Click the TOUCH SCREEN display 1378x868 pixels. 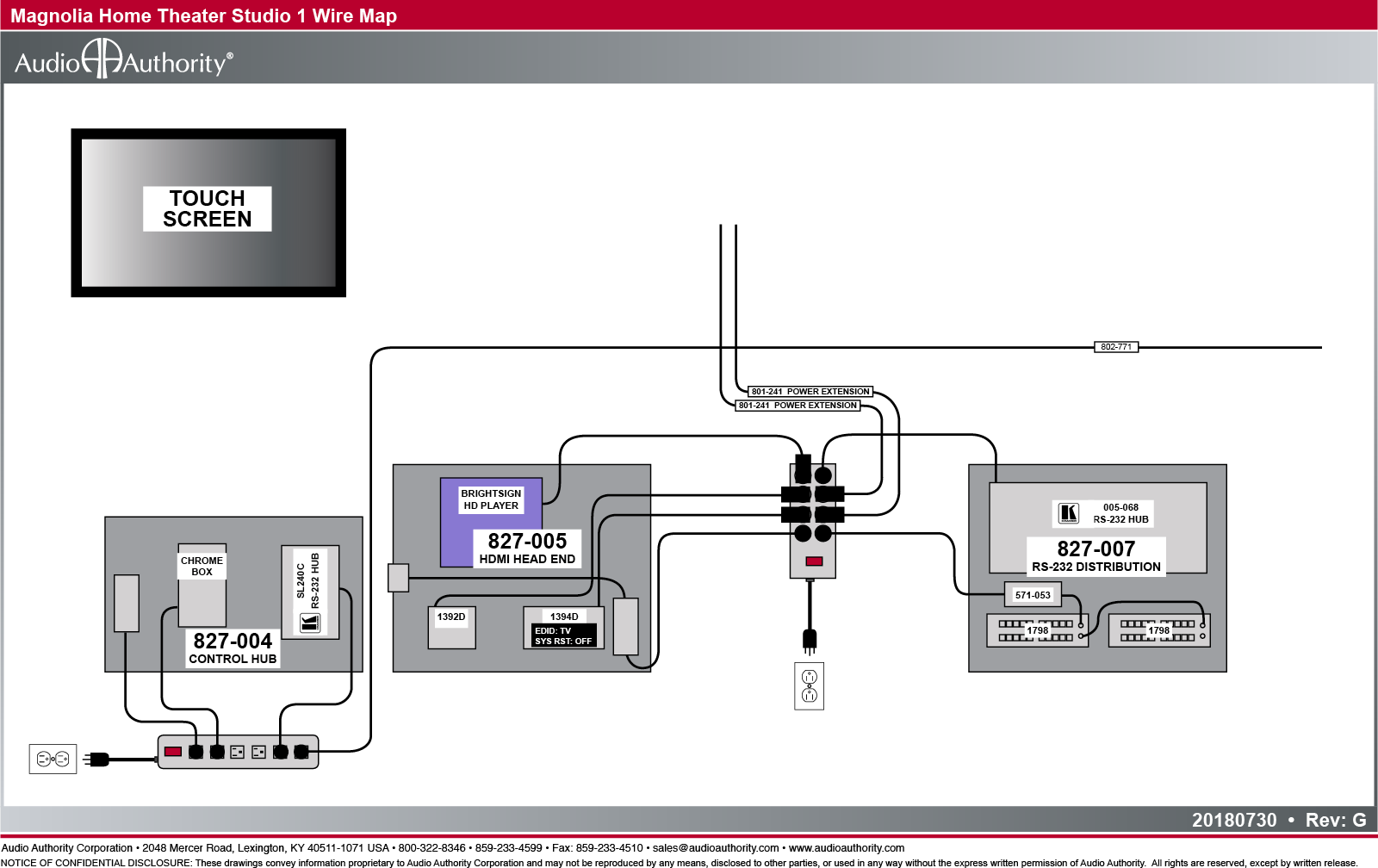click(208, 213)
